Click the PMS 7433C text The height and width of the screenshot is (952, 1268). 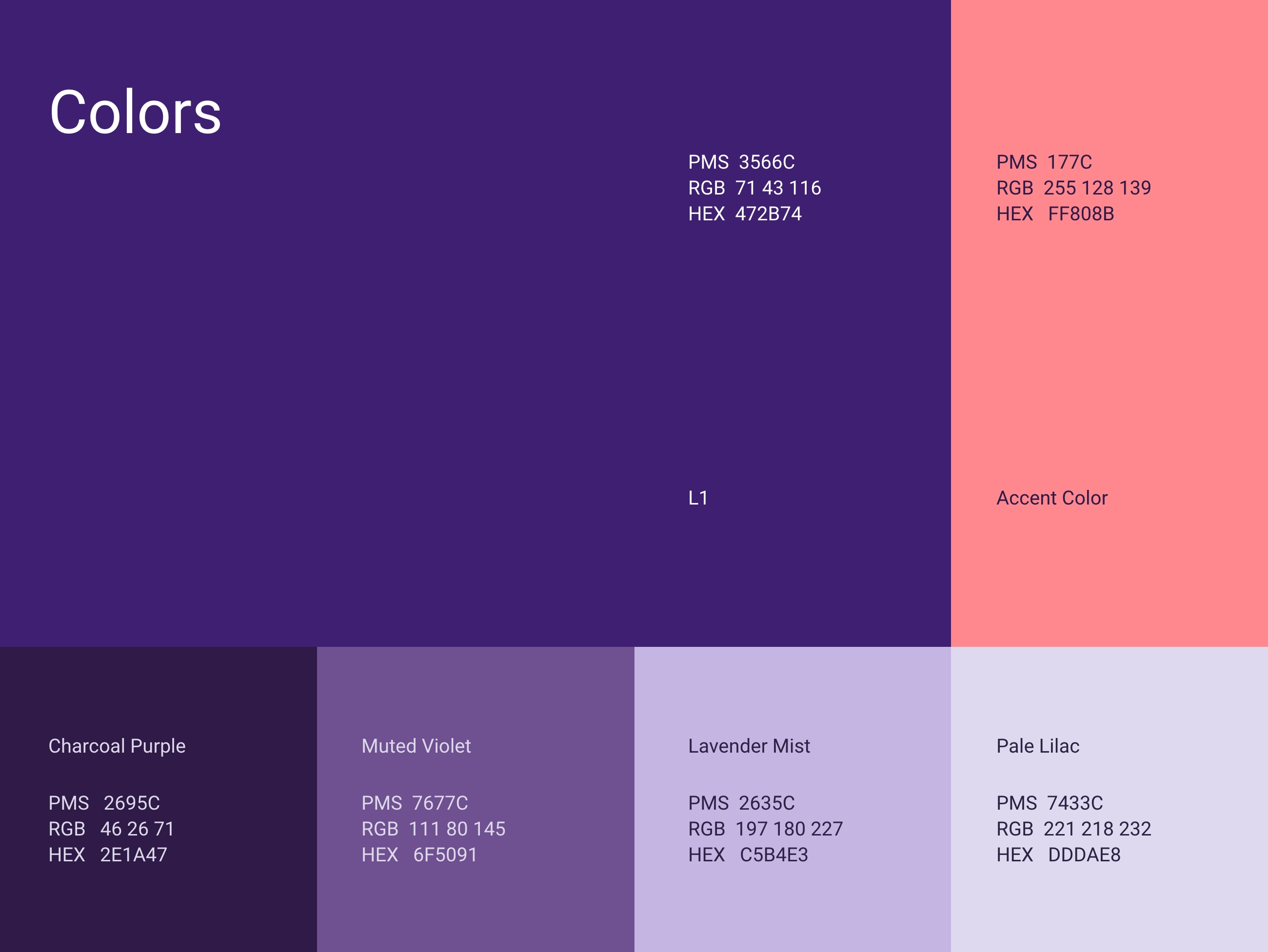click(x=1049, y=803)
